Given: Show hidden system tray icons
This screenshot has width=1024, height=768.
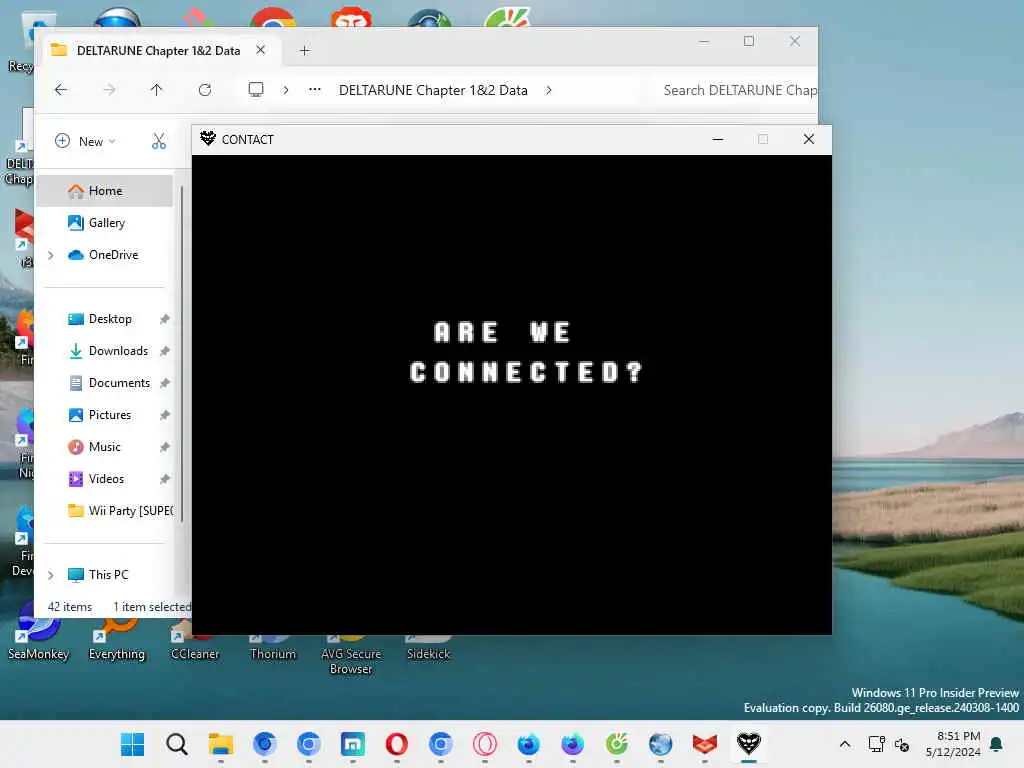Looking at the screenshot, I should click(844, 744).
